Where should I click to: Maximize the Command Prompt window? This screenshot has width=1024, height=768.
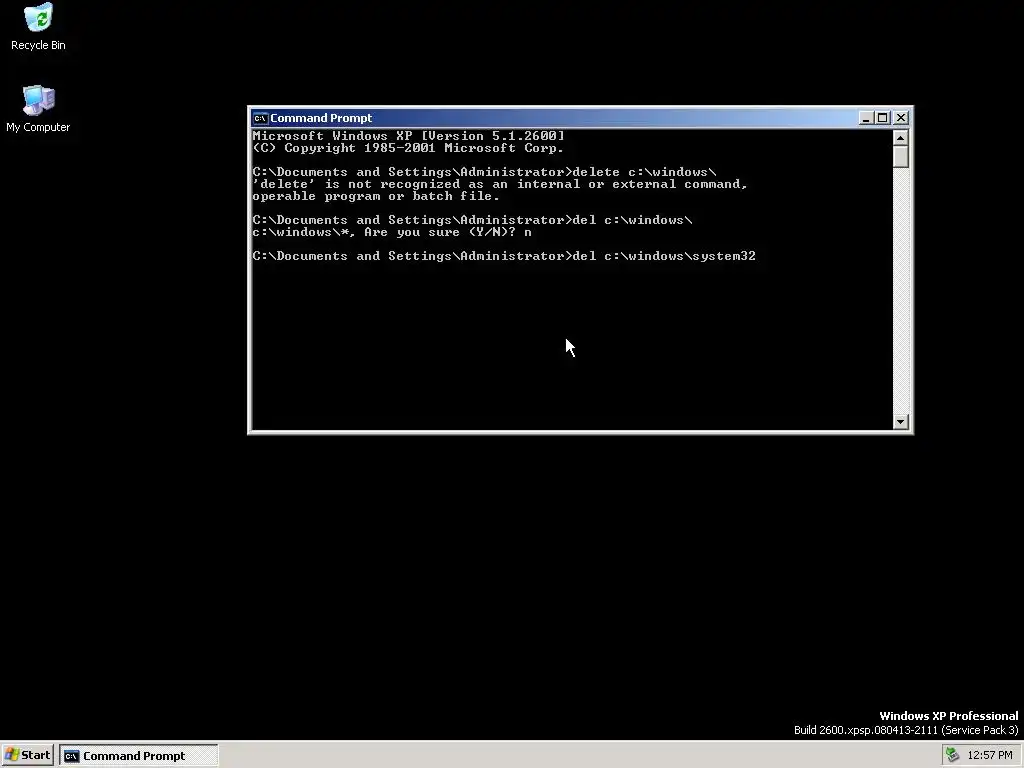pos(882,118)
